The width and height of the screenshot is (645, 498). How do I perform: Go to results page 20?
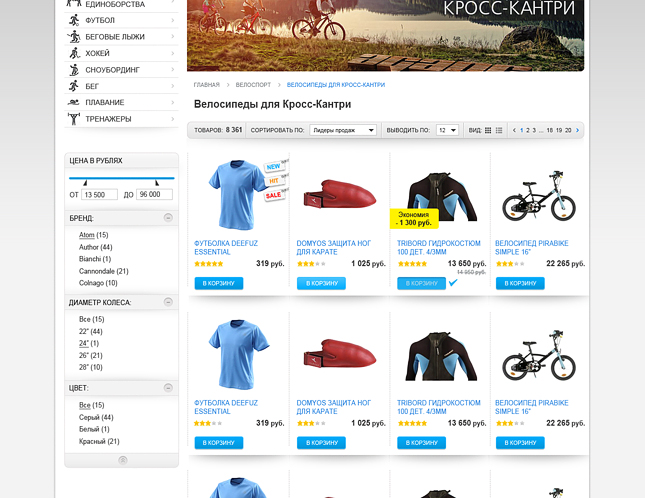tap(568, 130)
